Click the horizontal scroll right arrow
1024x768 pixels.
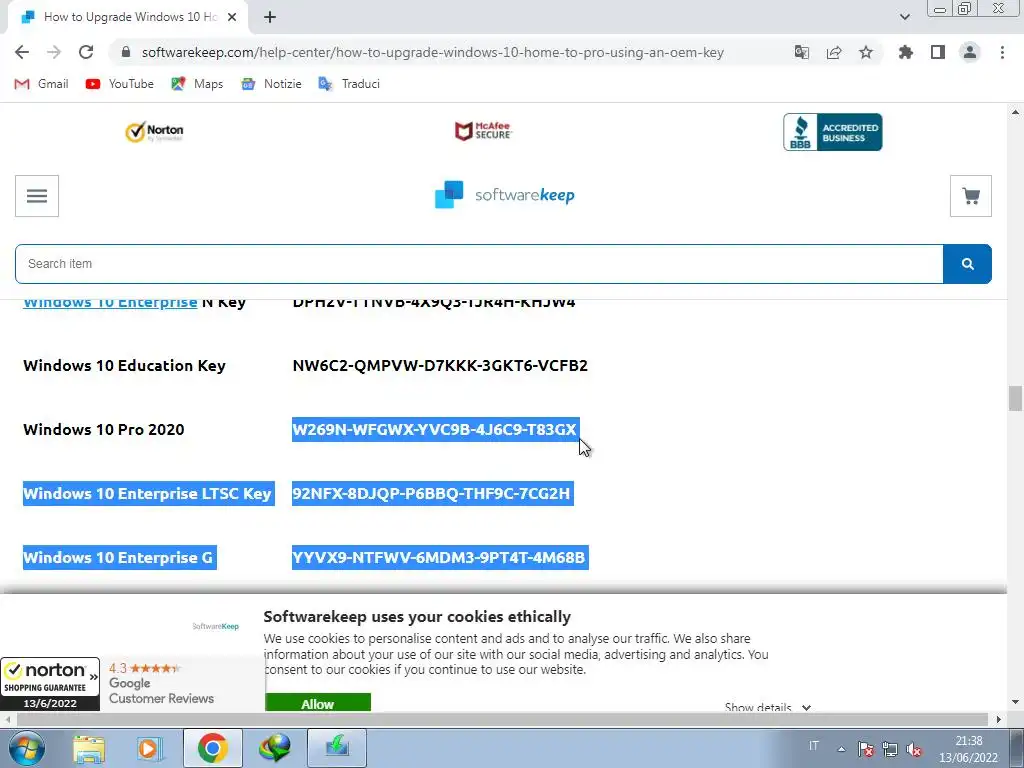click(x=999, y=719)
